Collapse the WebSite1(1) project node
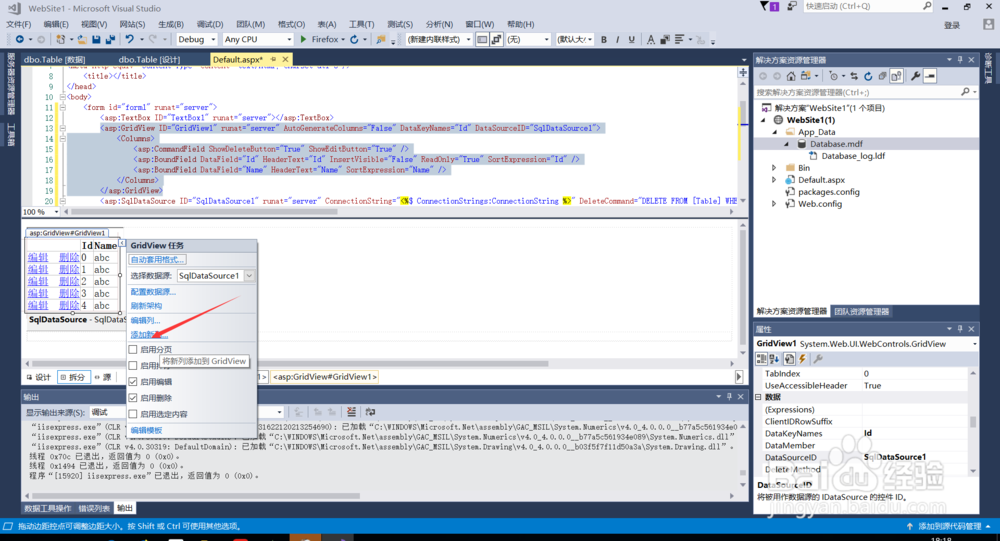 pyautogui.click(x=763, y=120)
